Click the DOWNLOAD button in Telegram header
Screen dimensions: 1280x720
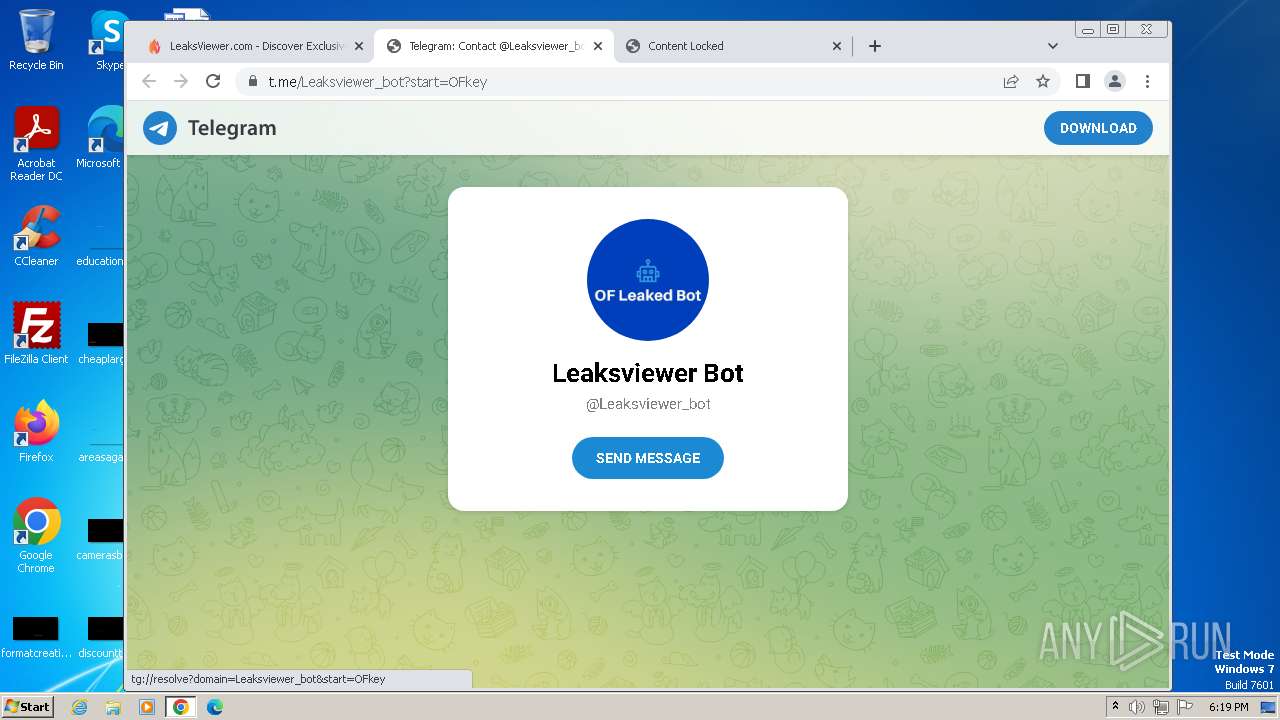point(1098,128)
